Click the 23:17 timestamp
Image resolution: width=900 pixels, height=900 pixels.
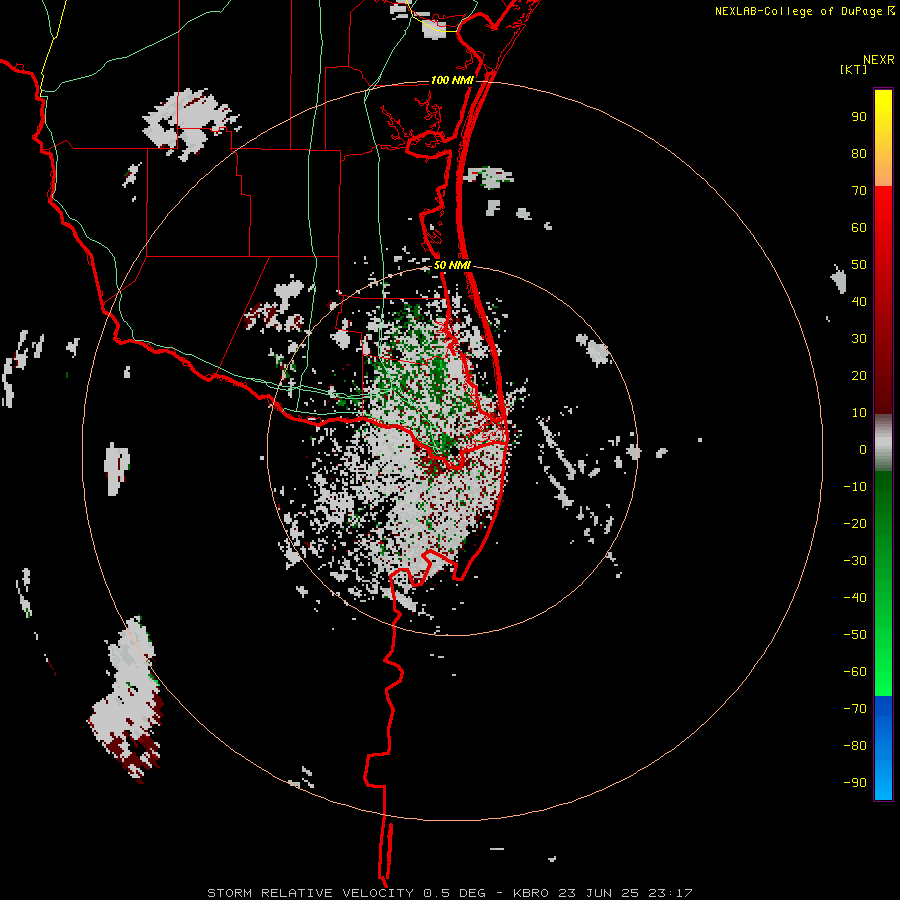pyautogui.click(x=670, y=893)
